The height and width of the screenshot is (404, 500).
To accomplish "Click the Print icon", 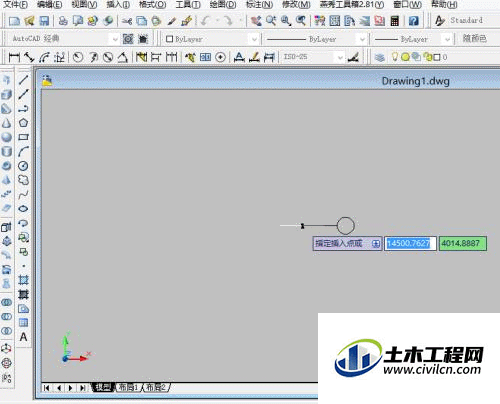I will [x=63, y=21].
